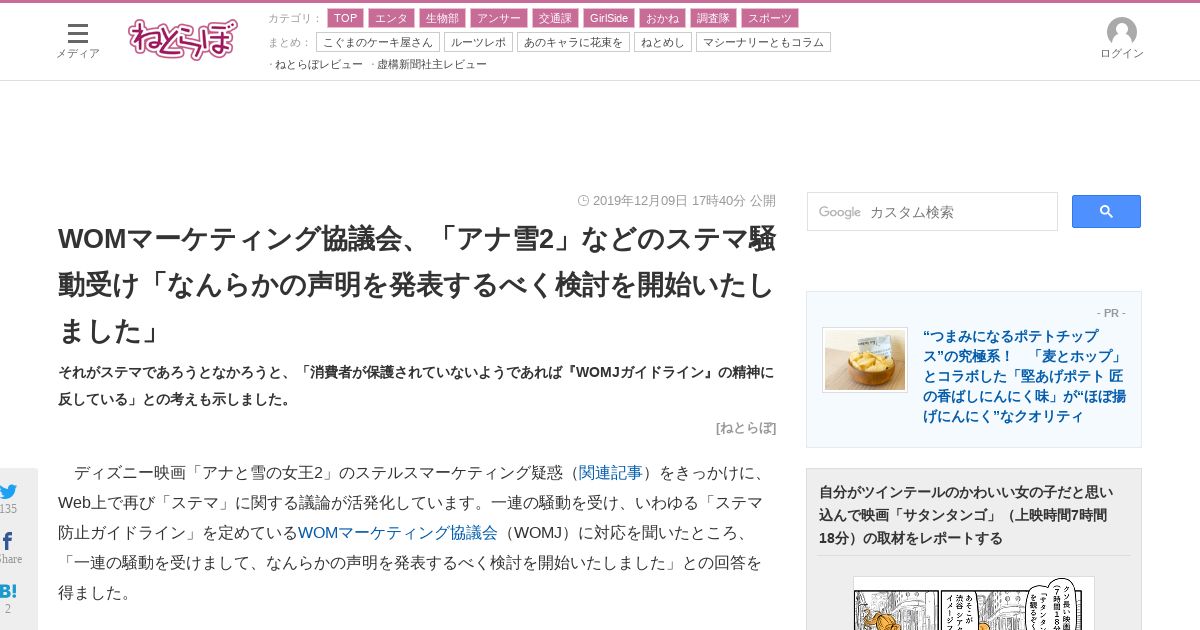Select the 生物部 category tab
This screenshot has width=1200, height=630.
coord(442,18)
